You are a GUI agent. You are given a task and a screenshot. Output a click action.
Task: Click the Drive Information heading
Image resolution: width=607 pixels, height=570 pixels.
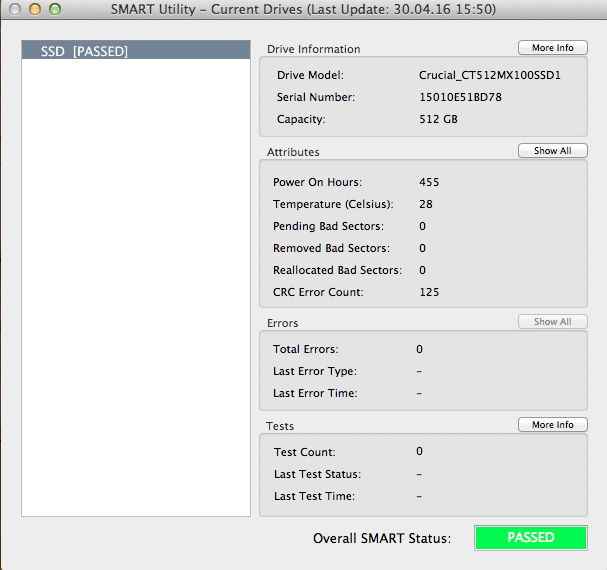314,49
